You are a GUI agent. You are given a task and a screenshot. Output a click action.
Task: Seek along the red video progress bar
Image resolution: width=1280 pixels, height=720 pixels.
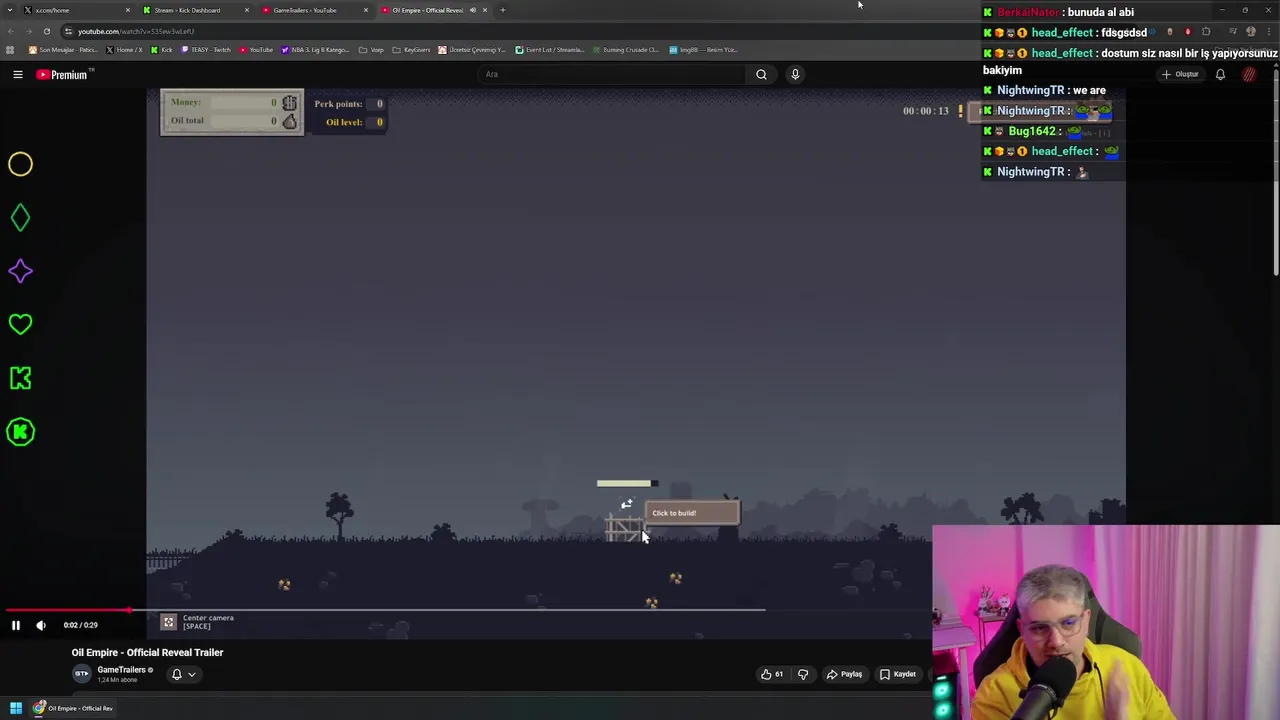(67, 609)
